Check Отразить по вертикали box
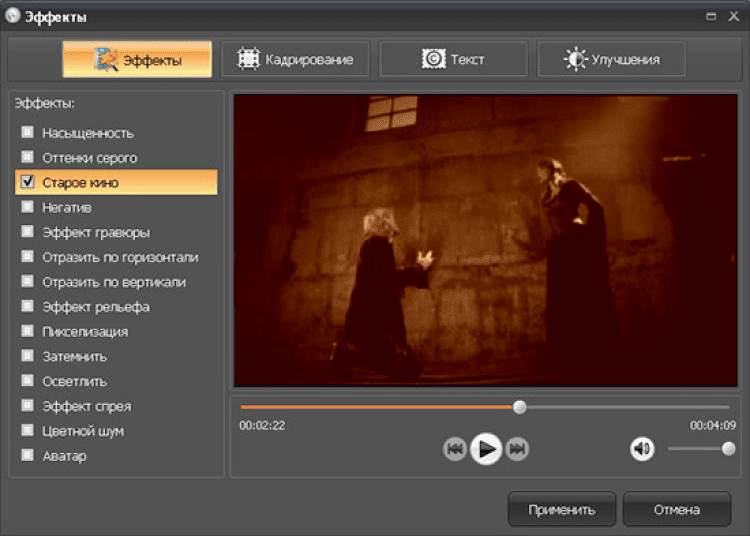This screenshot has width=750, height=536. [x=28, y=281]
